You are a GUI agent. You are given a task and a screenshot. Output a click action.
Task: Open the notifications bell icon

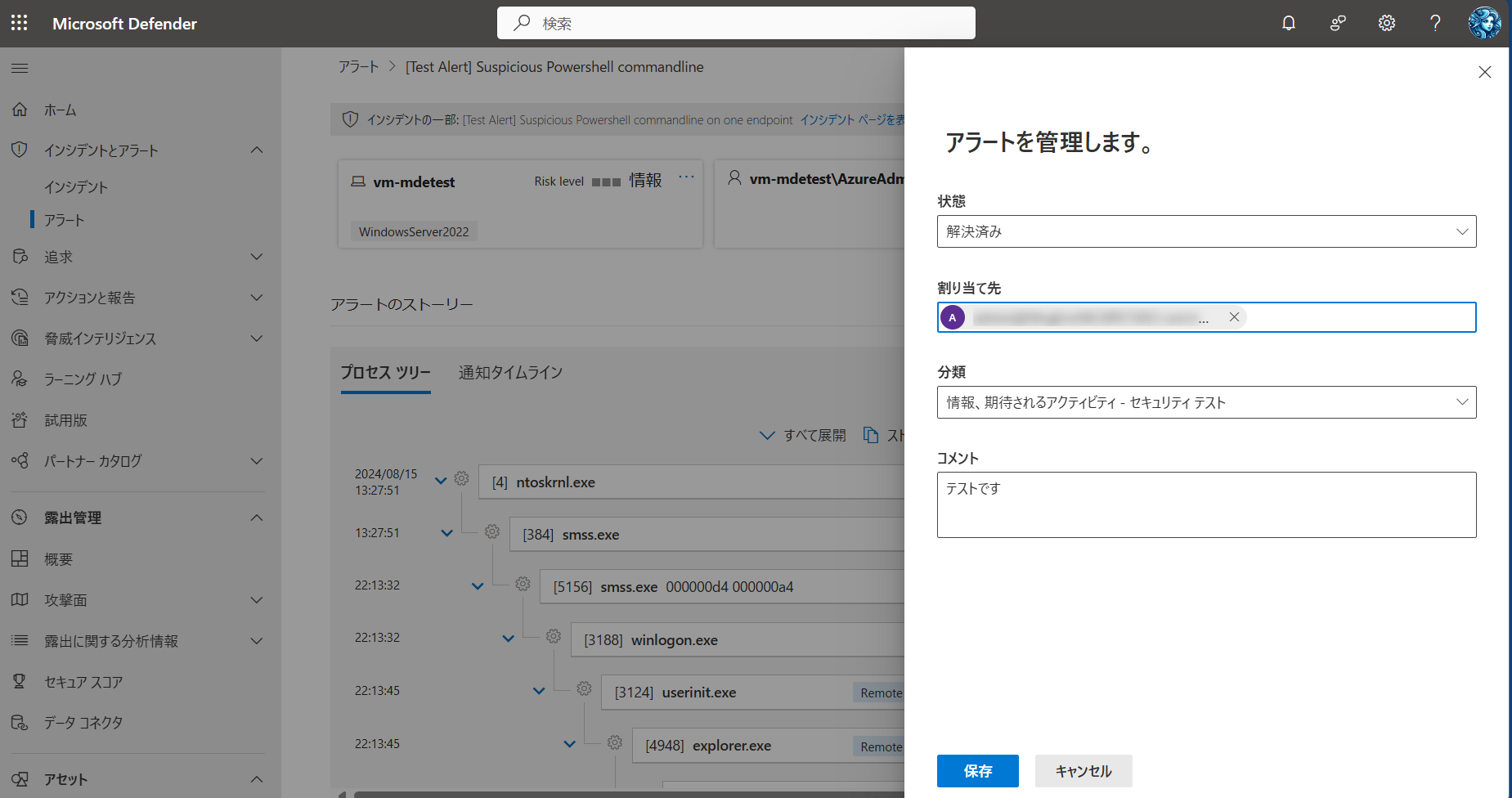click(1289, 23)
